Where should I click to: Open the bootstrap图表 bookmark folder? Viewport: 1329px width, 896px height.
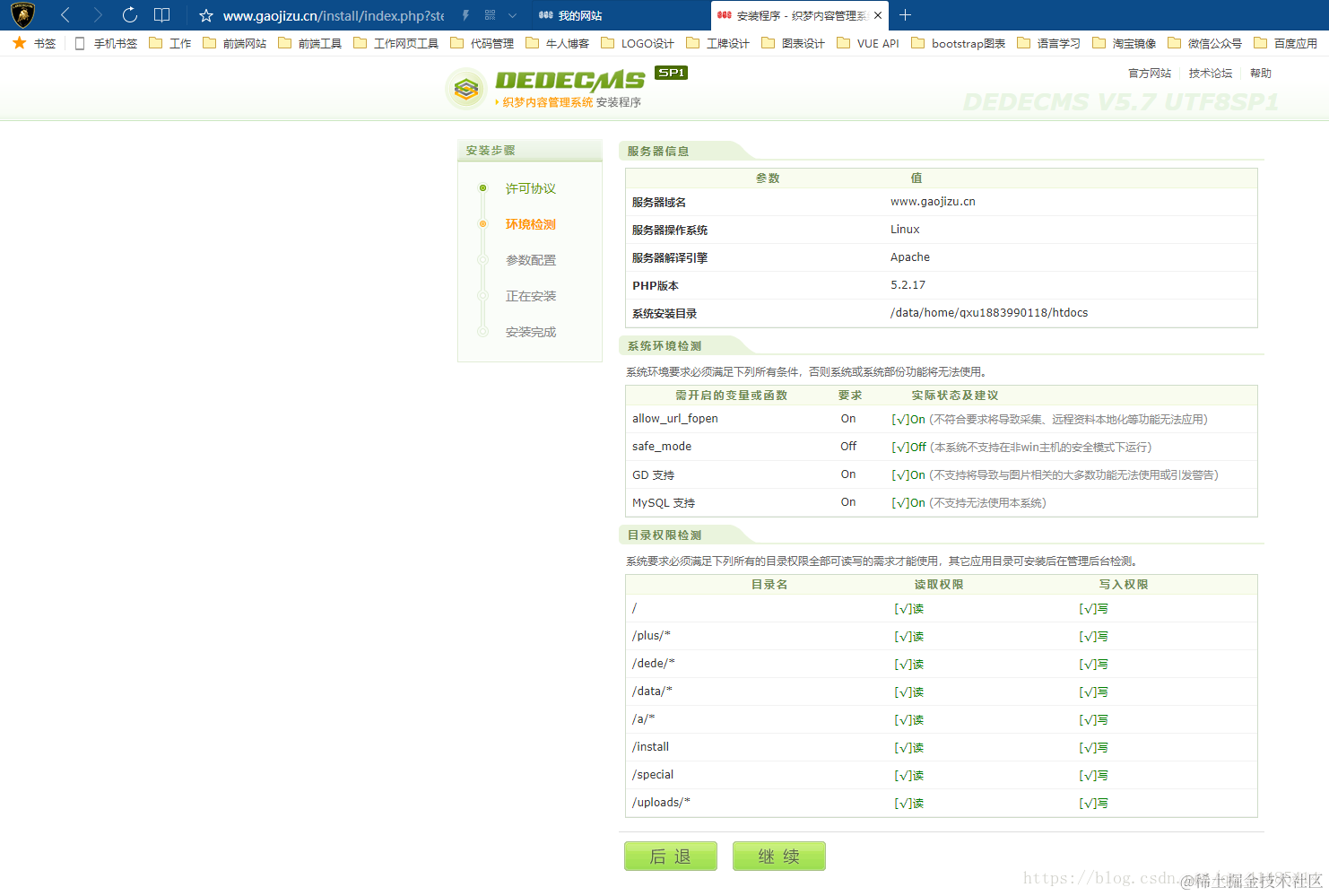tap(959, 43)
